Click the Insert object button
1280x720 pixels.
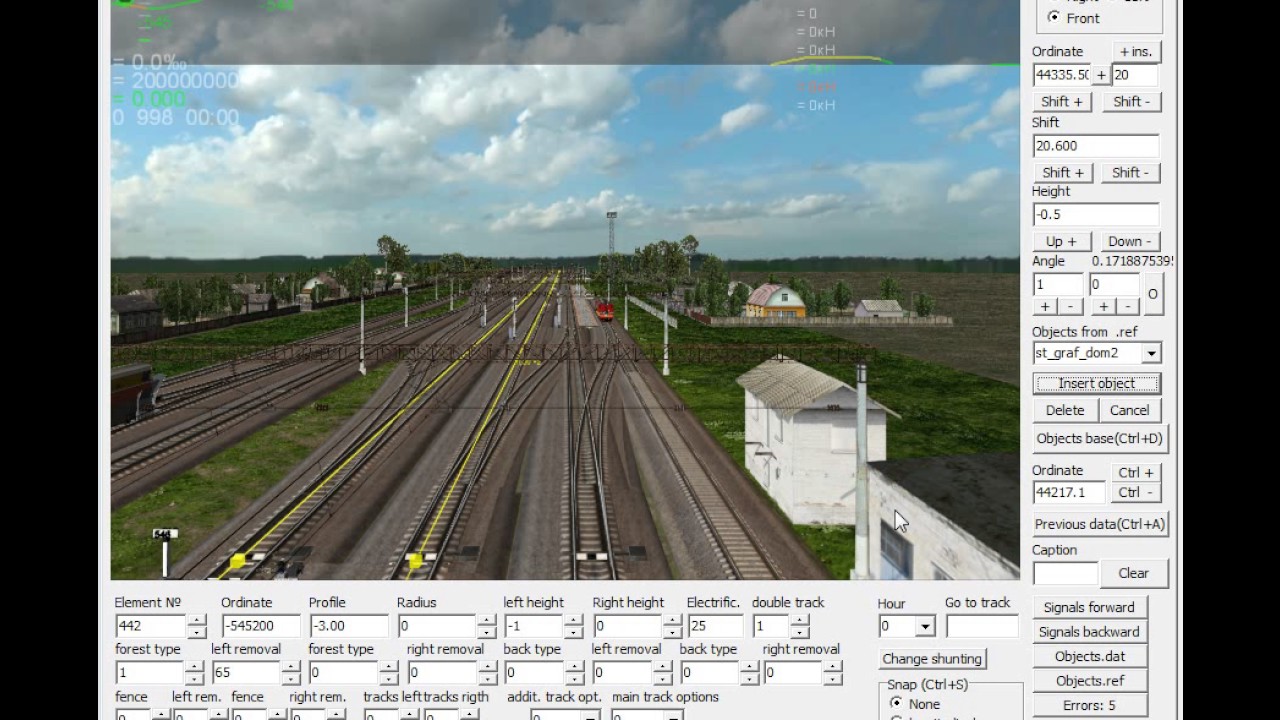[x=1097, y=383]
